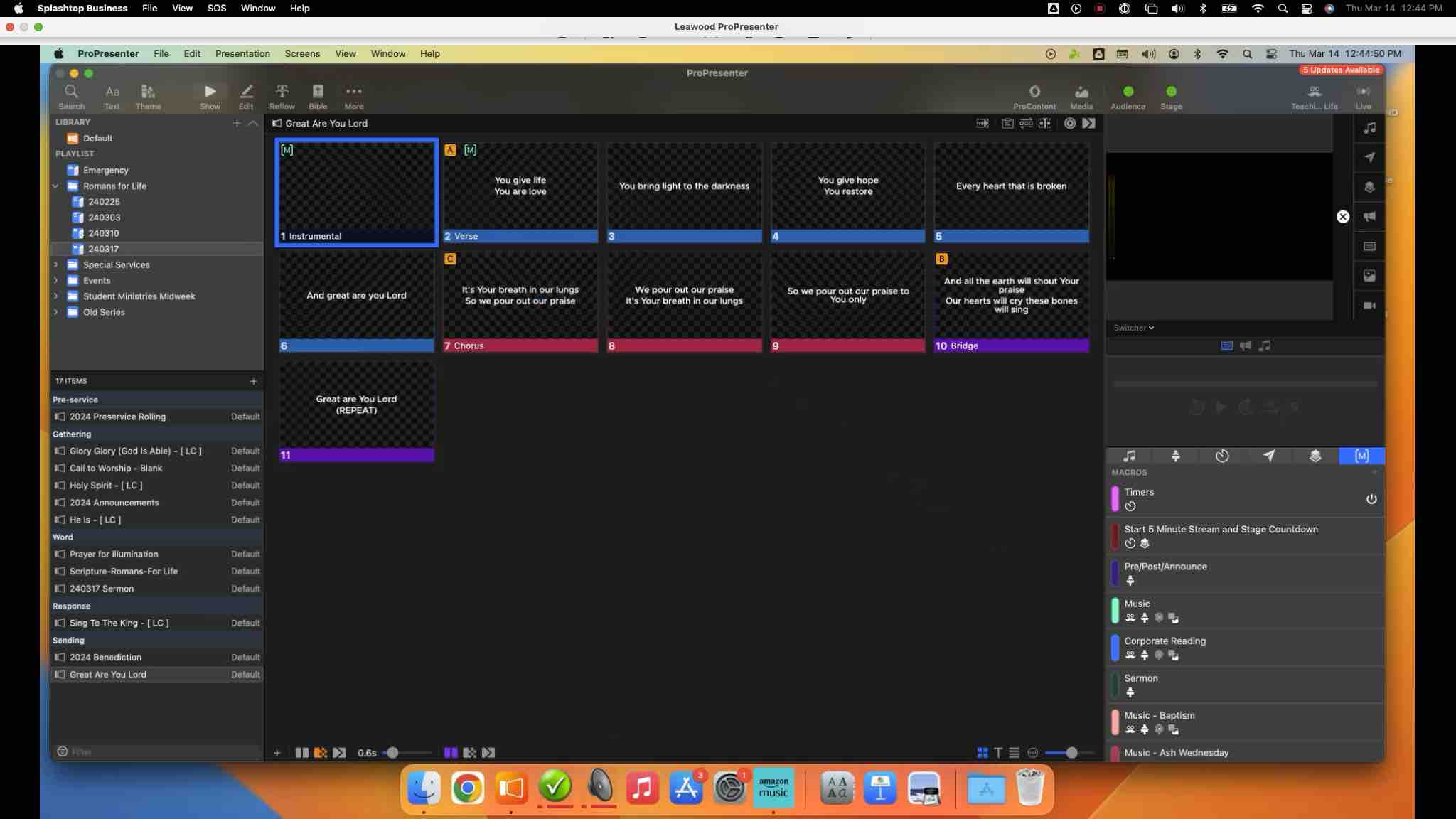Open the Timers tab clock icon
Screen dimensions: 1456x819
[x=1222, y=456]
